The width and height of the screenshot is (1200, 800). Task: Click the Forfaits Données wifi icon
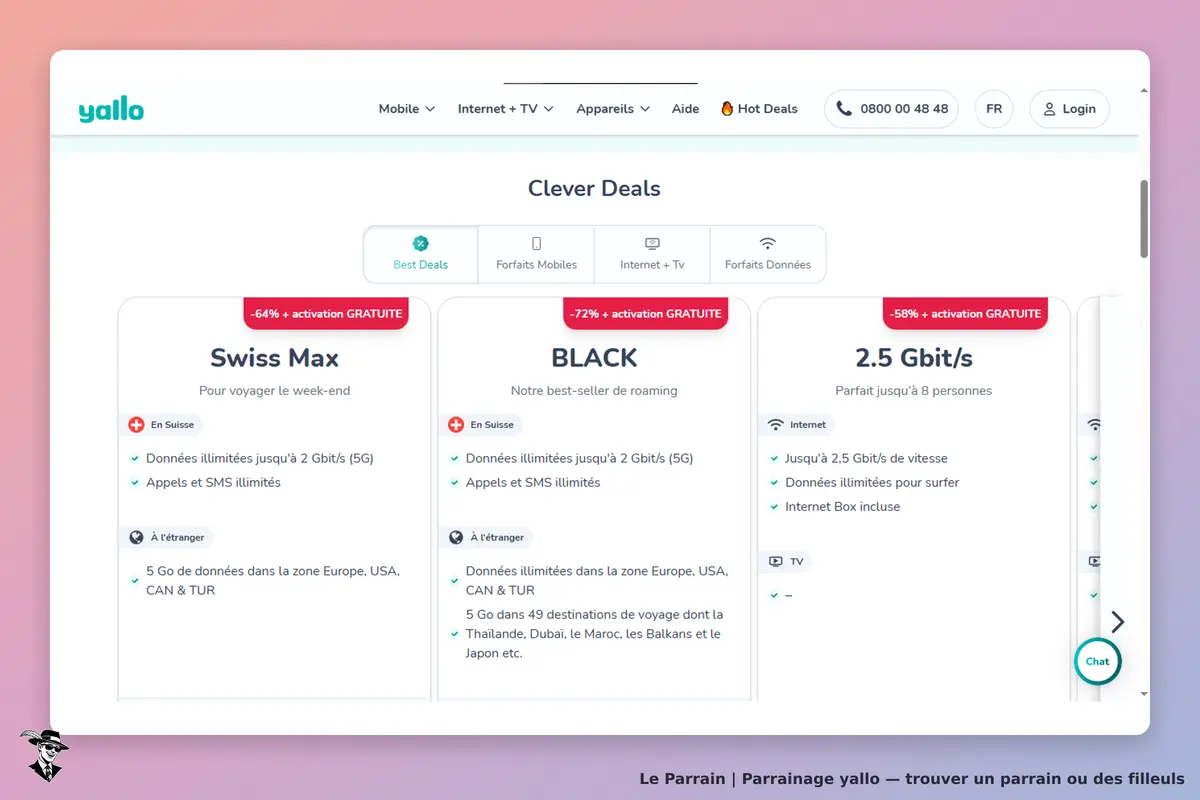click(x=767, y=243)
